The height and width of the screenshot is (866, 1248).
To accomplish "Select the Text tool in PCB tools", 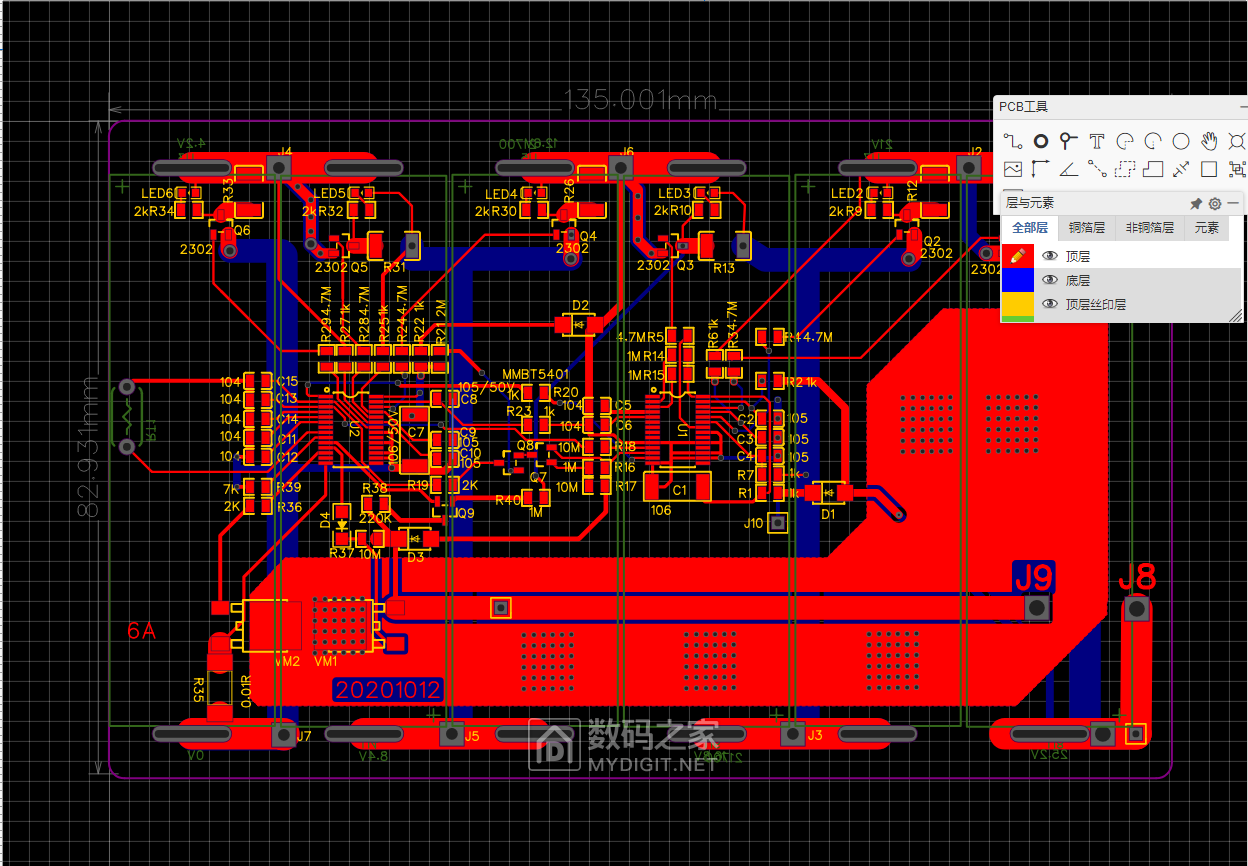I will 1097,141.
